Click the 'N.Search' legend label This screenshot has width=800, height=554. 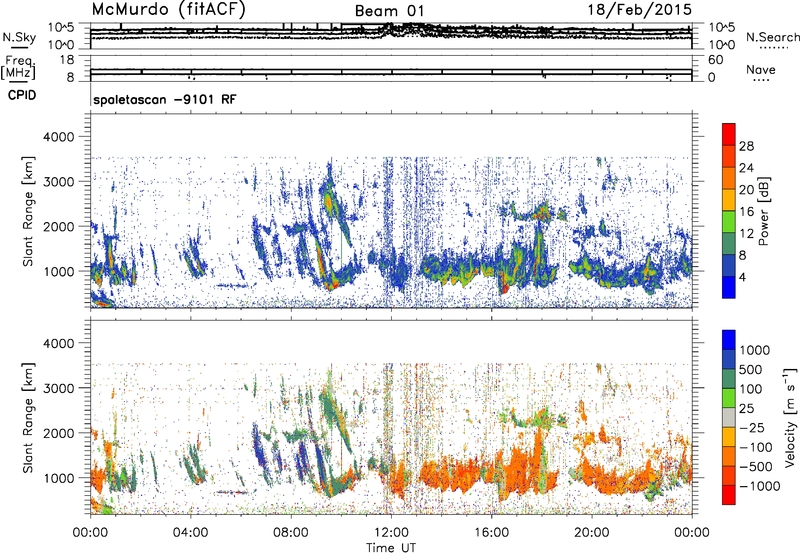(772, 37)
